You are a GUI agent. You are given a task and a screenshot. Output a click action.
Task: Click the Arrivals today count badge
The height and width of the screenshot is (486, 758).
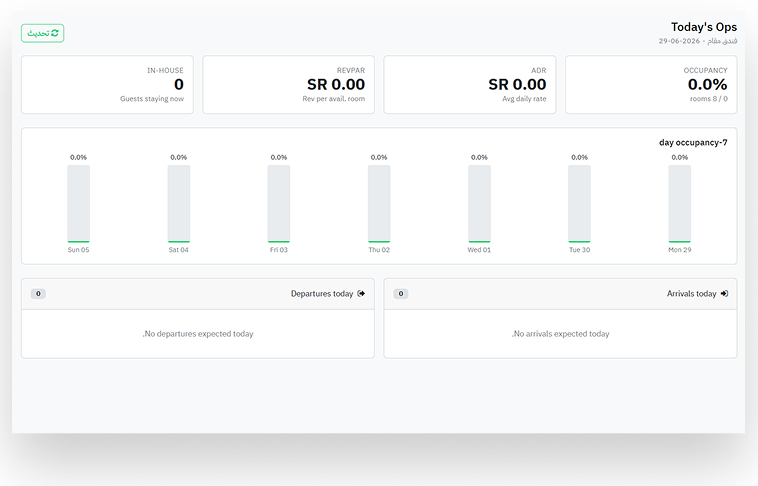[x=401, y=294]
